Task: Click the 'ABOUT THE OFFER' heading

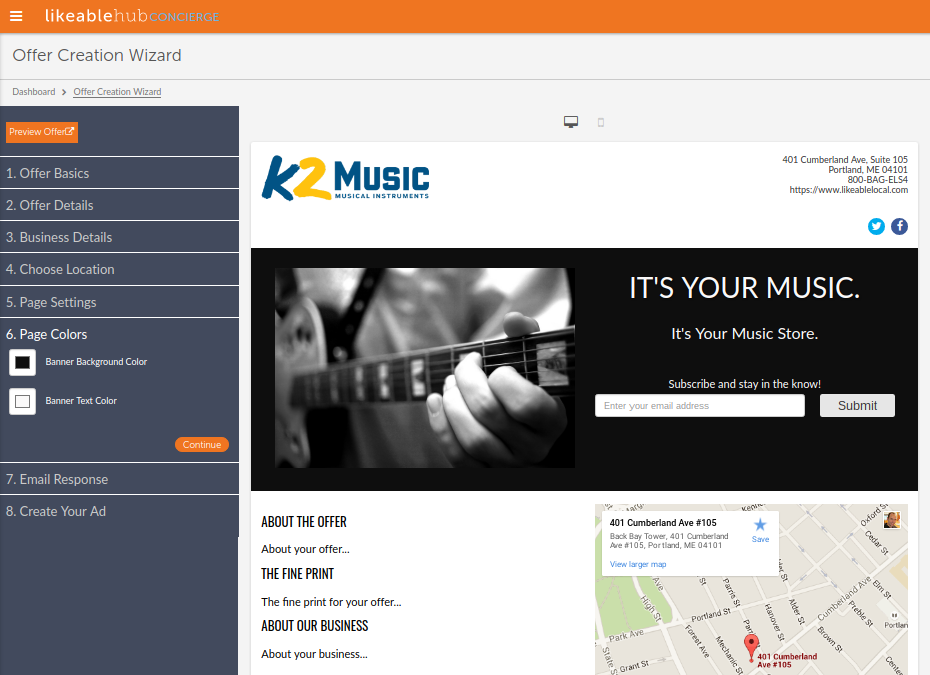Action: (304, 522)
